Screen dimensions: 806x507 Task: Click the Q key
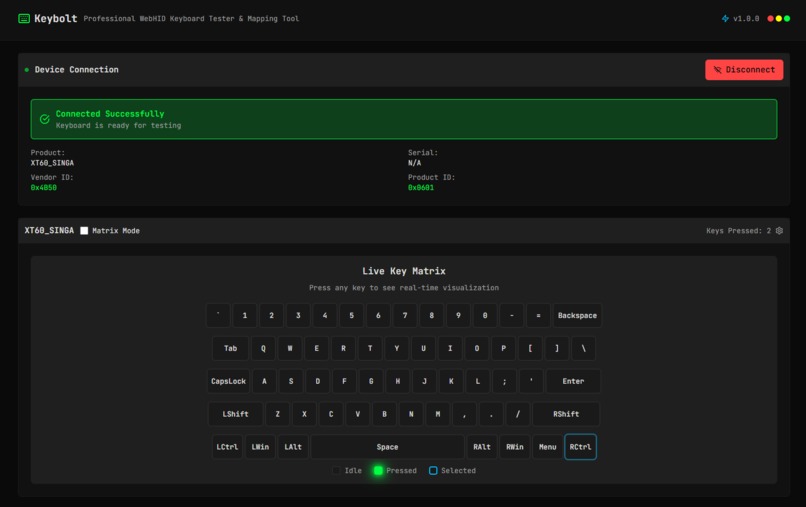point(263,348)
